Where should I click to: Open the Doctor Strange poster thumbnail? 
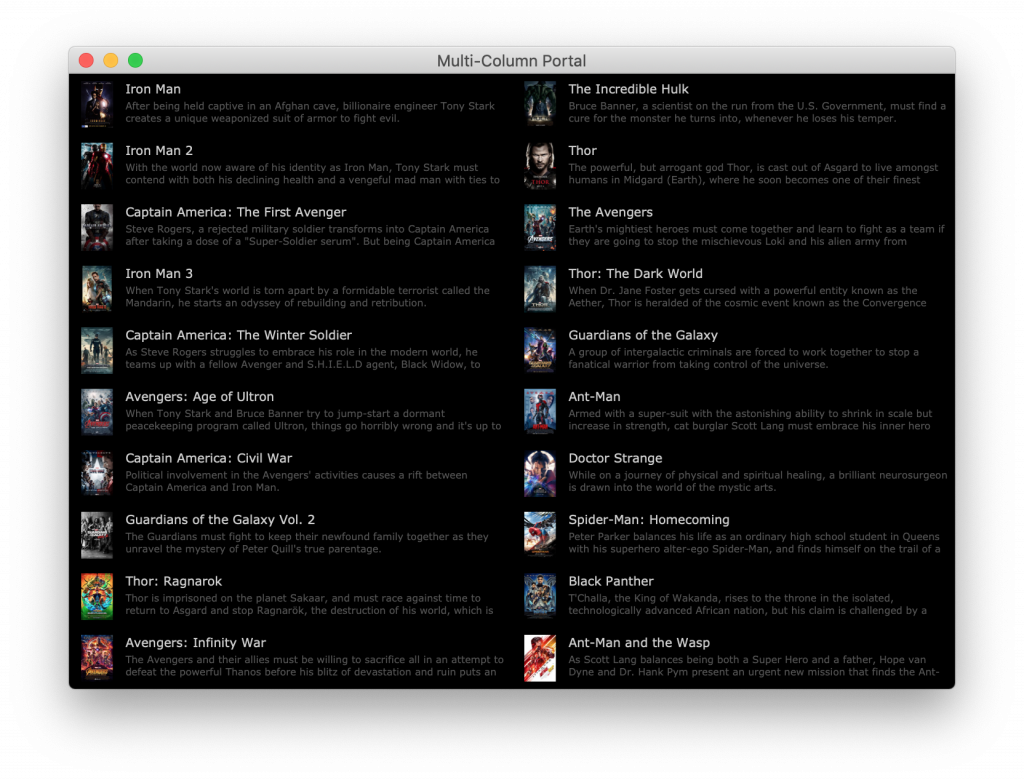(540, 474)
